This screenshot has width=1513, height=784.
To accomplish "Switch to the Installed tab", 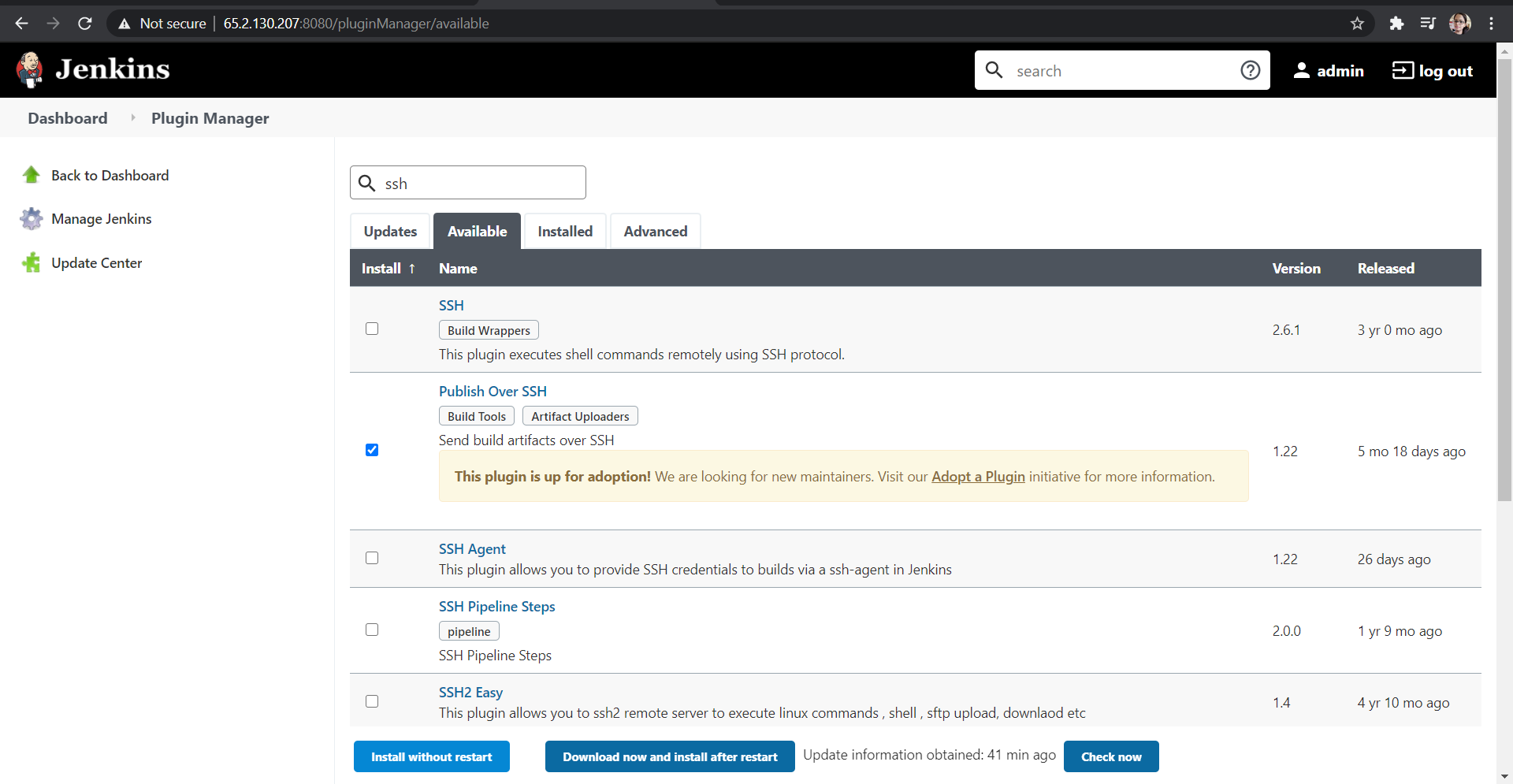I will (565, 231).
